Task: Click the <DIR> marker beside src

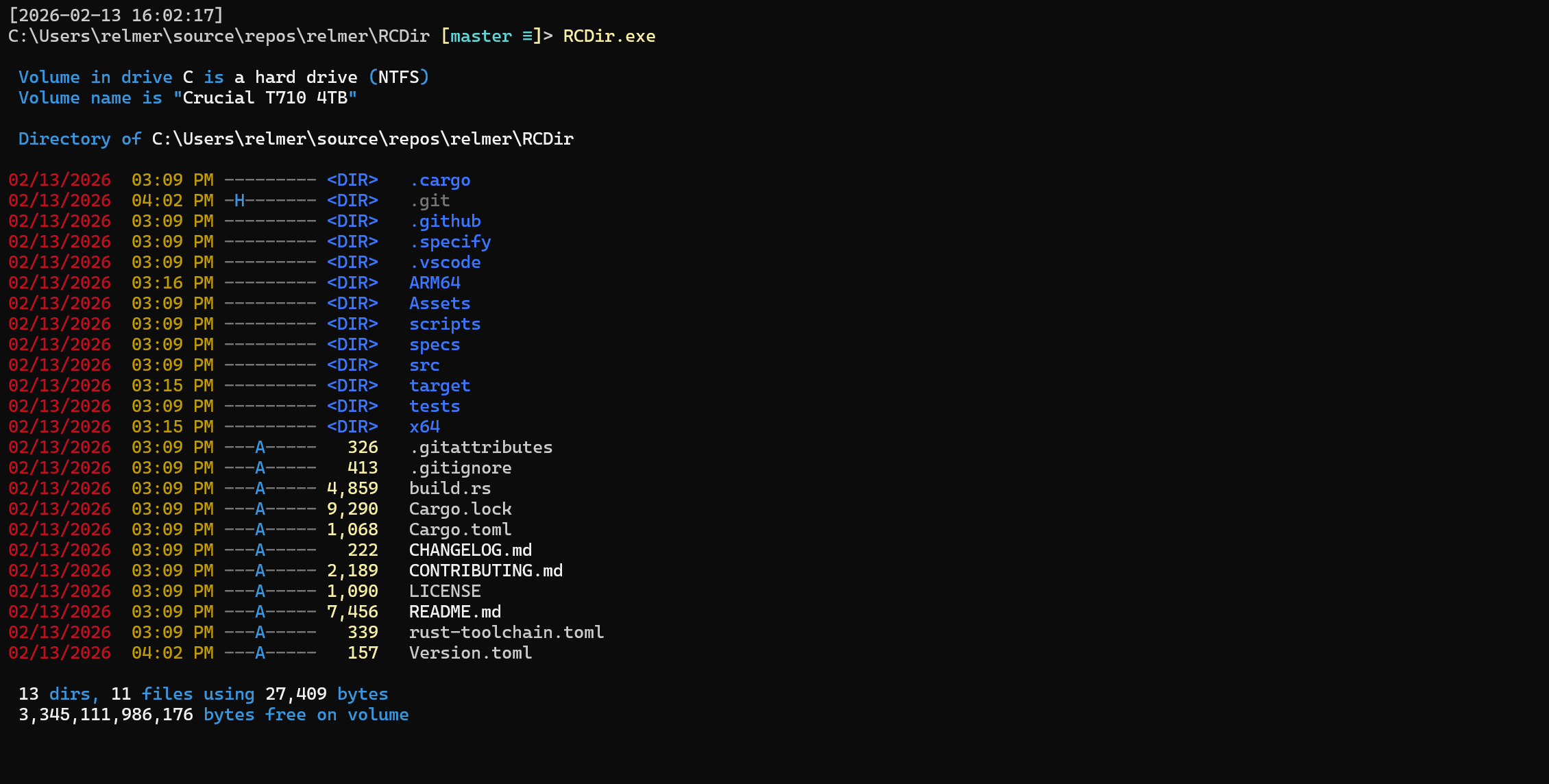Action: 352,365
